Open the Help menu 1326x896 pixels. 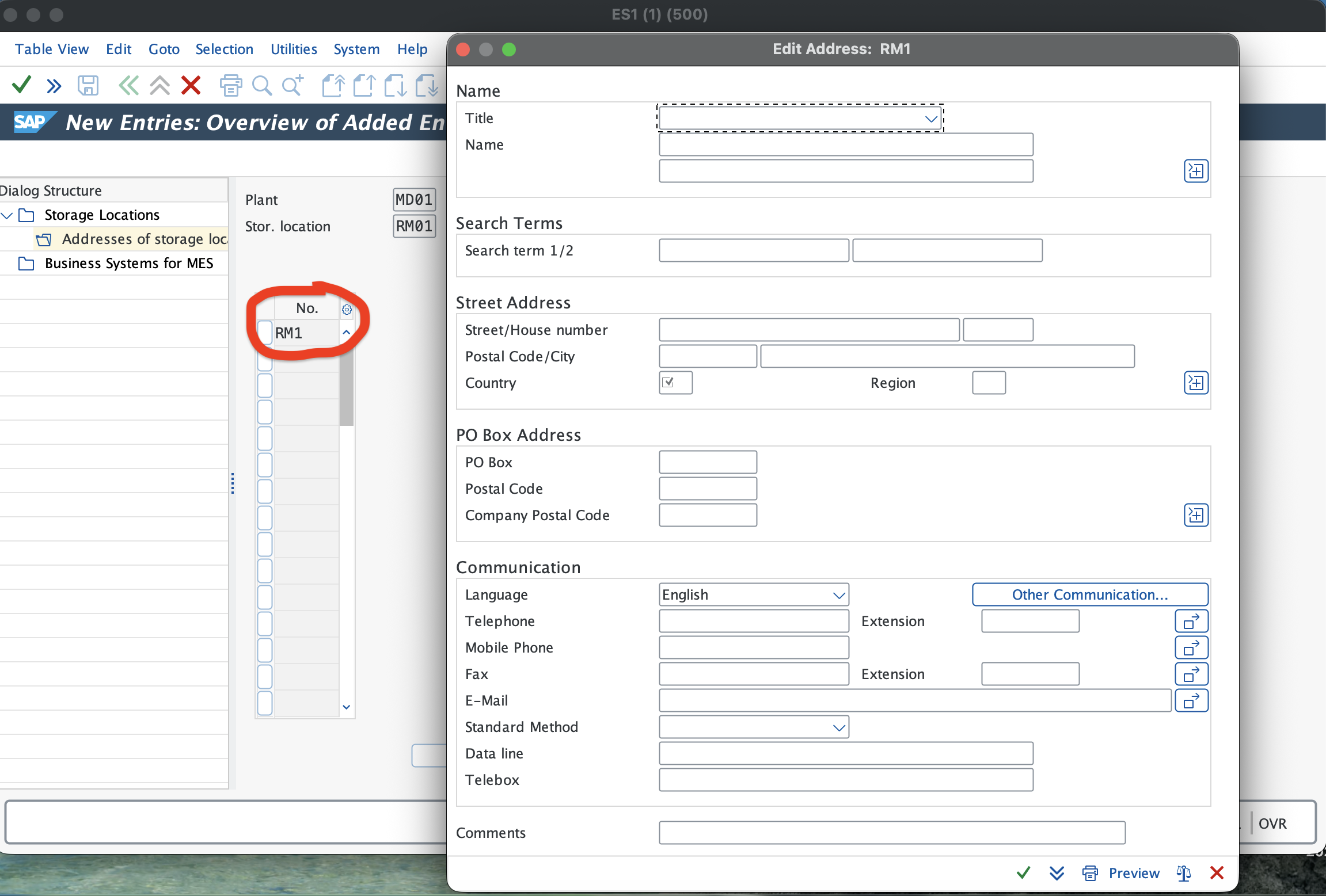point(412,49)
